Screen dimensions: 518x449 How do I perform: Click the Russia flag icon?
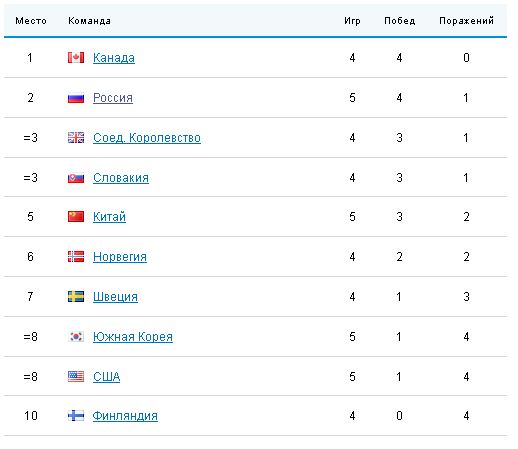point(76,98)
